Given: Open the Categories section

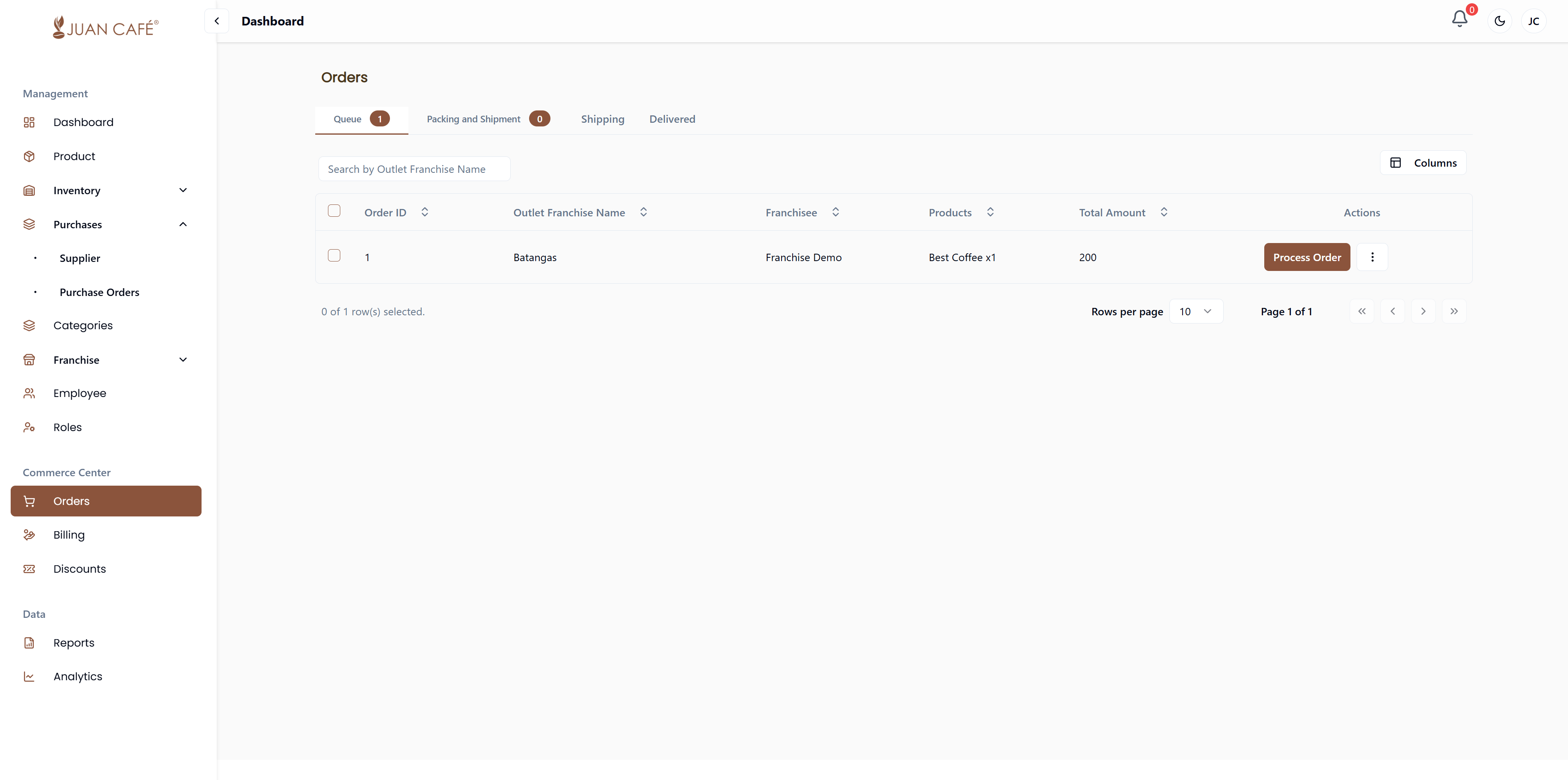Looking at the screenshot, I should 83,325.
